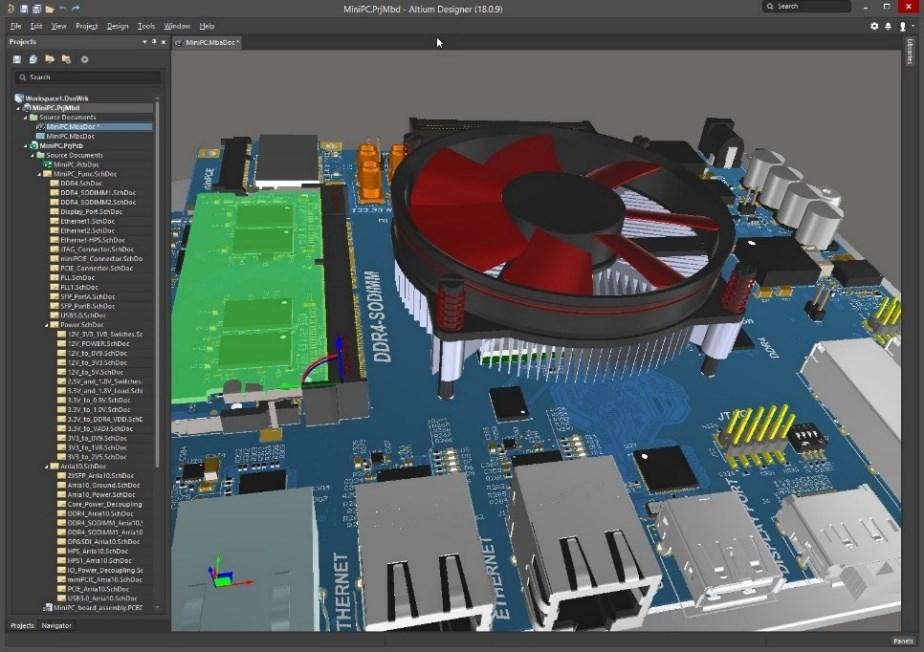Click the sheet icon next to MiniPC_Func.SchDoc
The height and width of the screenshot is (652, 924).
tap(47, 174)
